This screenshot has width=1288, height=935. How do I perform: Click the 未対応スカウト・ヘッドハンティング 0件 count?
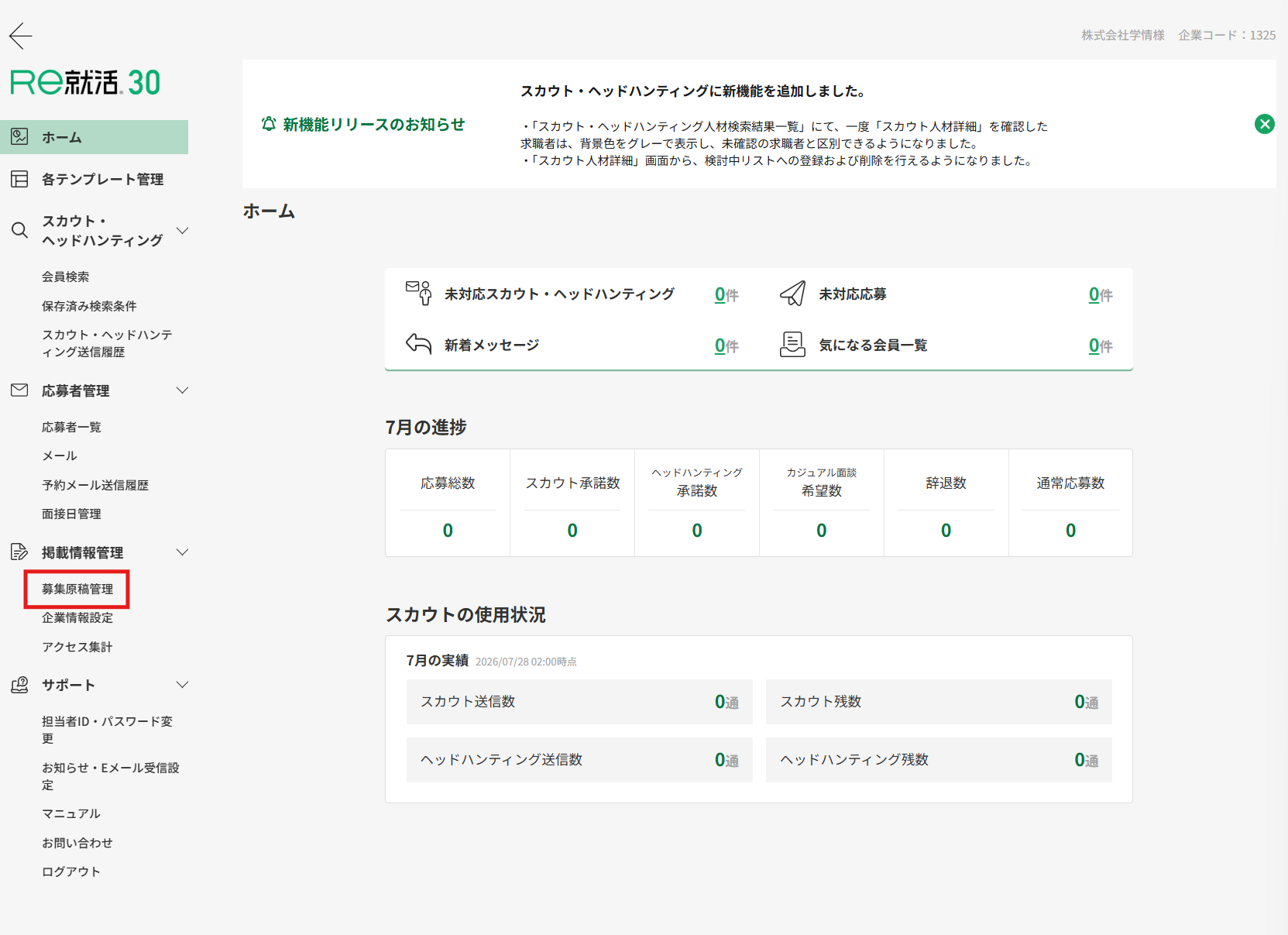click(x=726, y=294)
